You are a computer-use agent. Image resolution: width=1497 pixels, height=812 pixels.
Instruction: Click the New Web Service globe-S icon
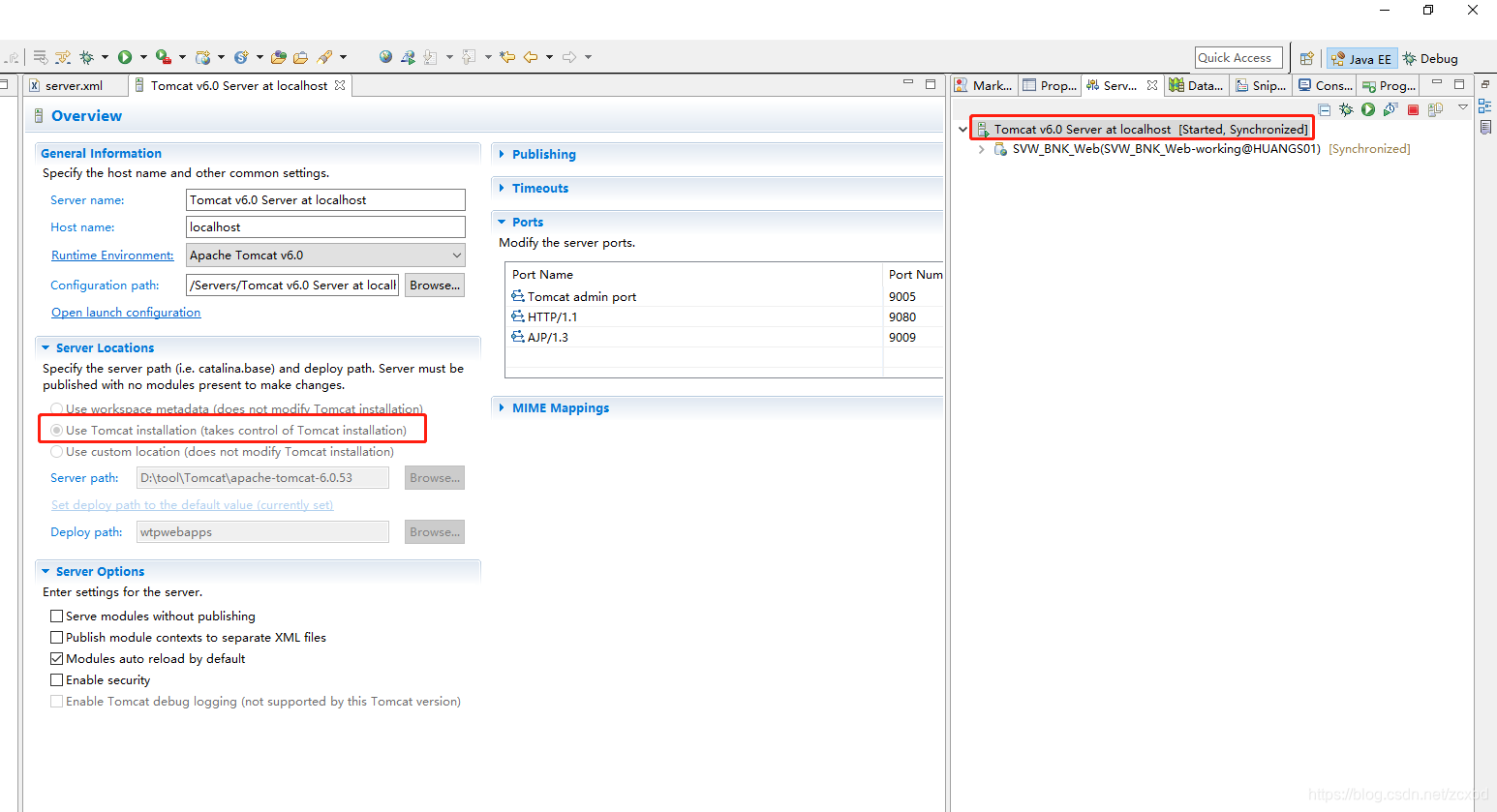click(x=241, y=57)
